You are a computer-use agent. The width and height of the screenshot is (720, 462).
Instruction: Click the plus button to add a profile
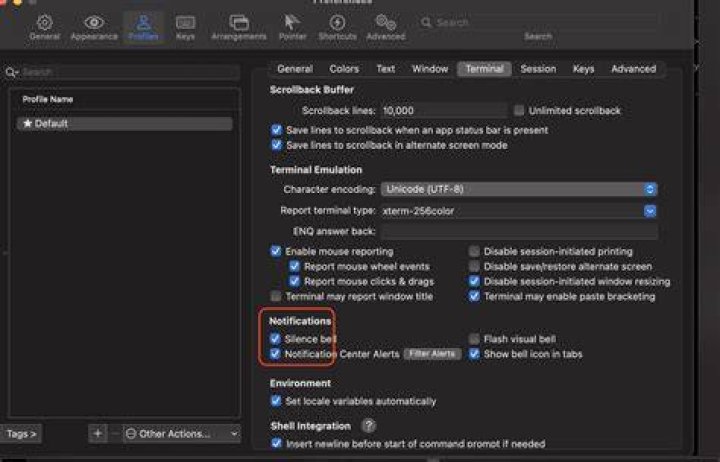click(x=97, y=434)
